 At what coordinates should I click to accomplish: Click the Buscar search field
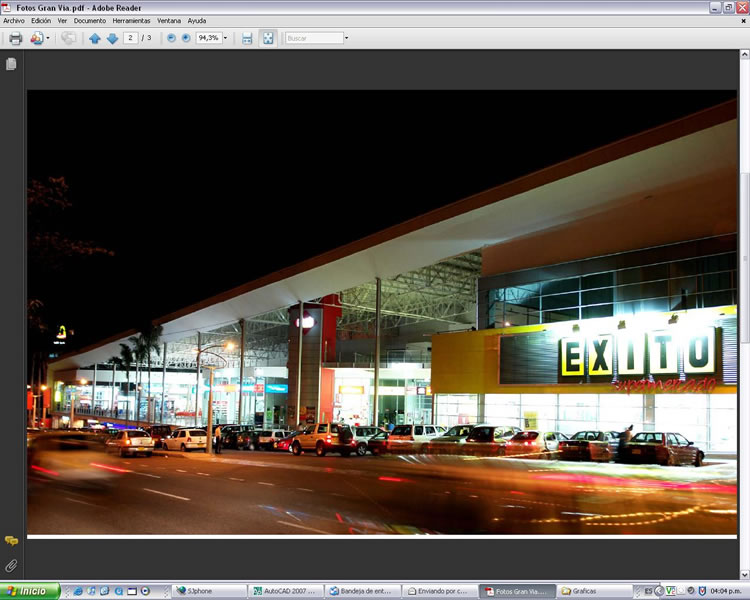tap(314, 38)
